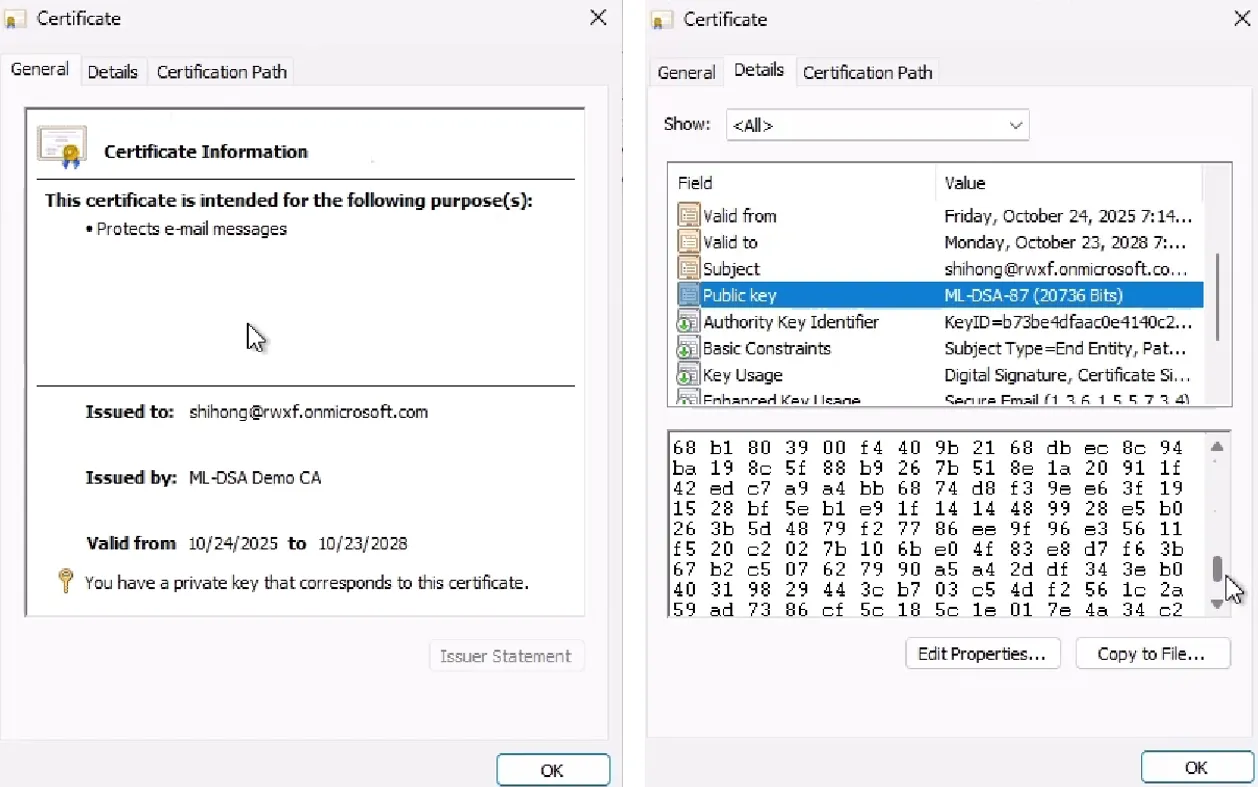This screenshot has height=787, width=1258.
Task: Click the Copy to File button
Action: click(x=1153, y=653)
